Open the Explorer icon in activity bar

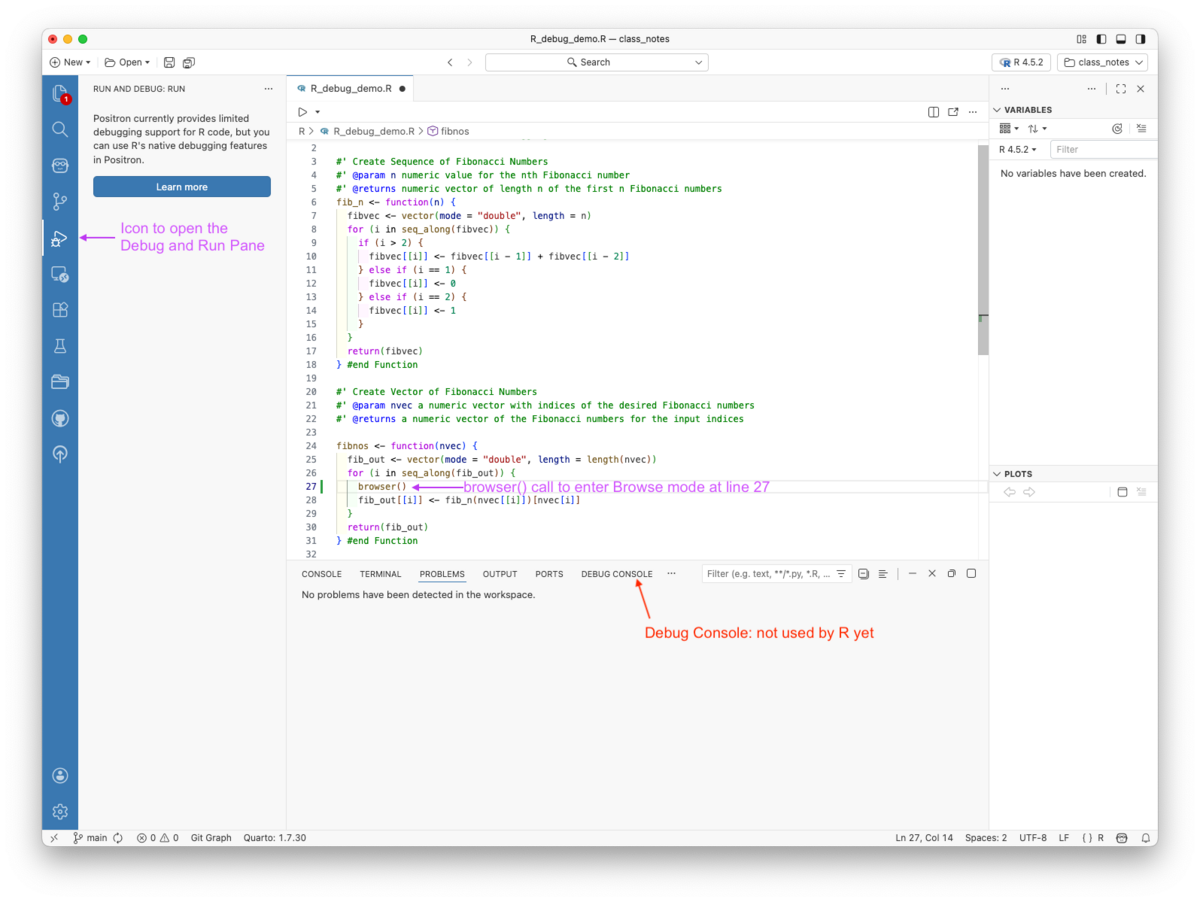click(60, 93)
